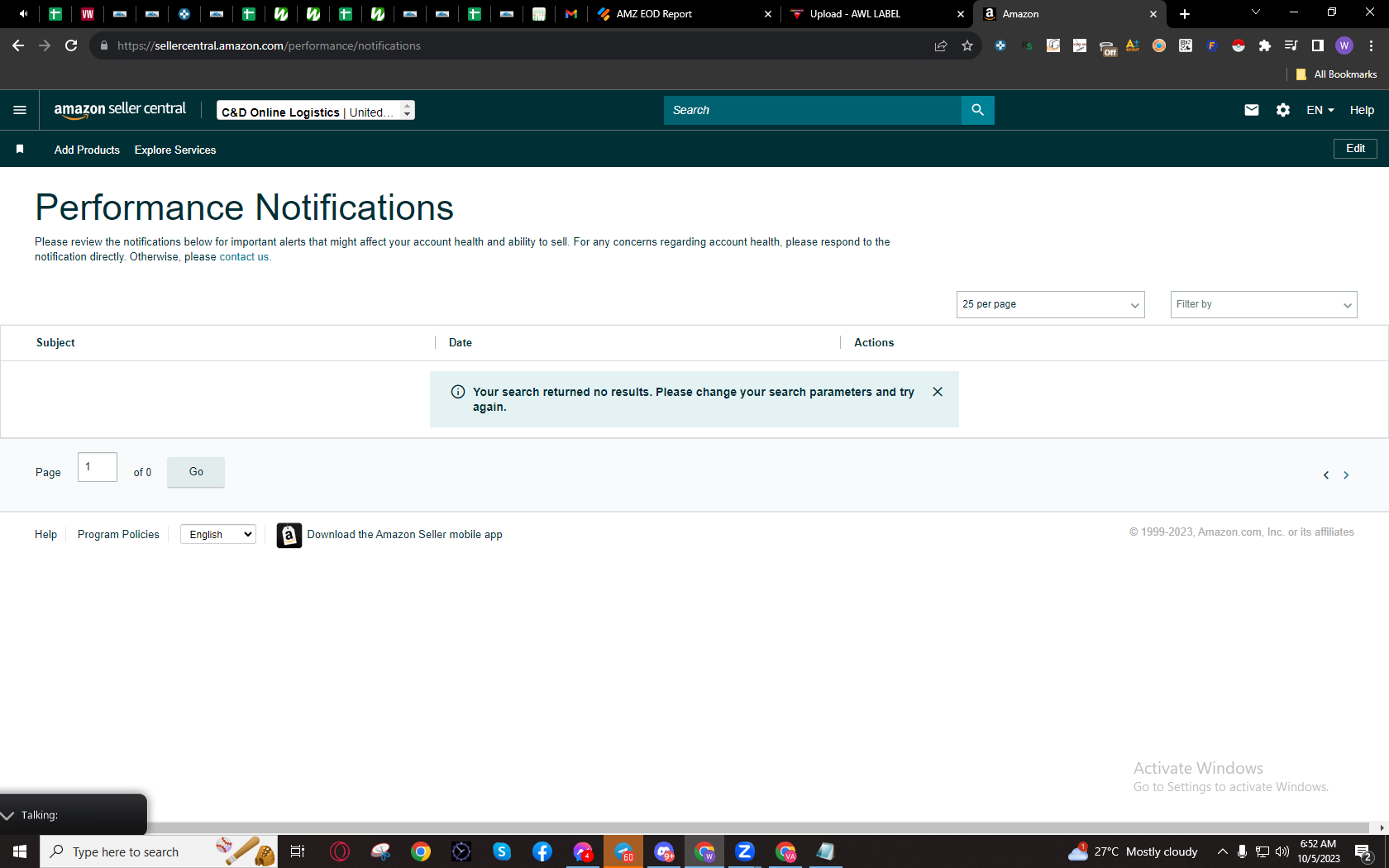The width and height of the screenshot is (1389, 868).
Task: Click the Windows taskbar search box
Action: pos(159,851)
